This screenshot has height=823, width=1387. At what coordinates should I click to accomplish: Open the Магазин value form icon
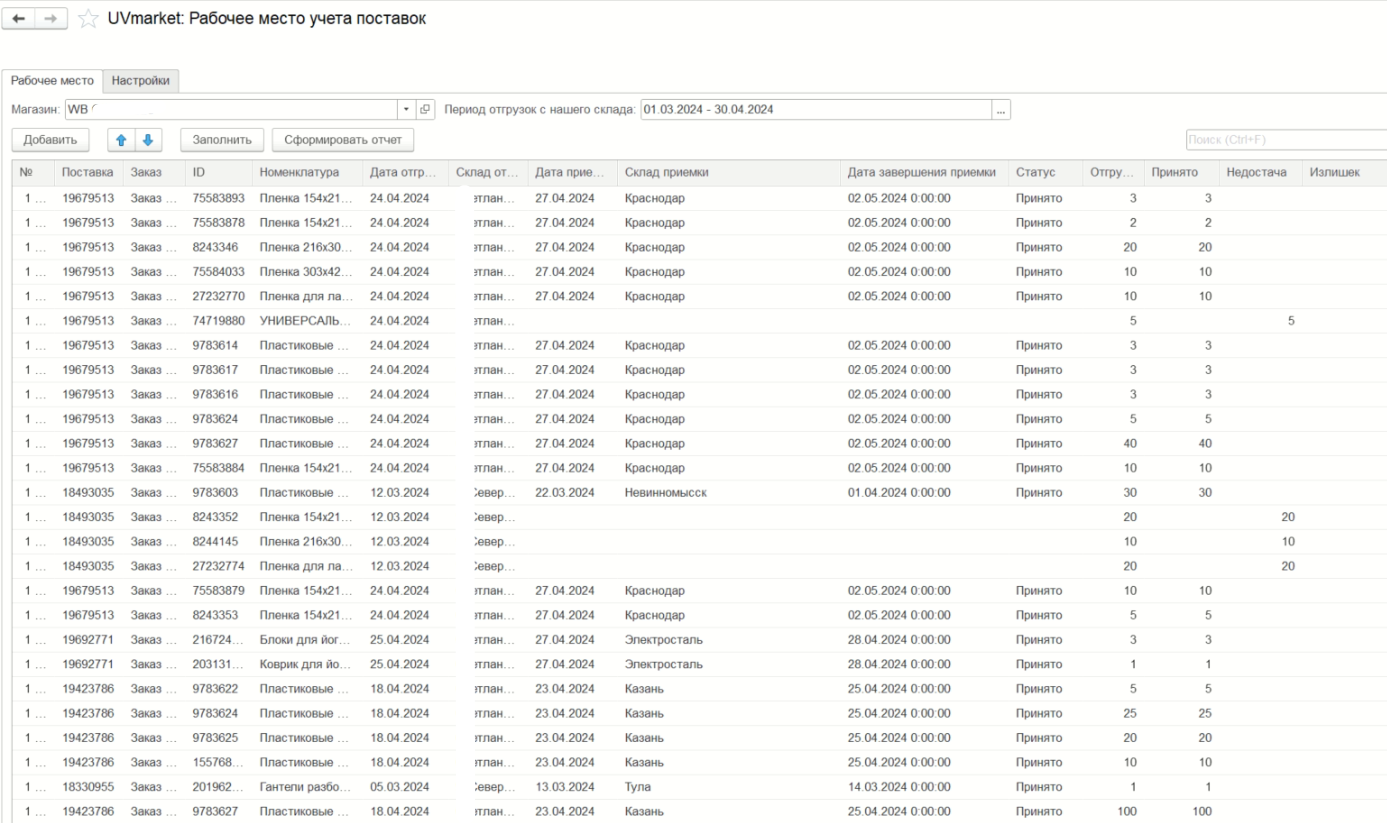point(425,108)
